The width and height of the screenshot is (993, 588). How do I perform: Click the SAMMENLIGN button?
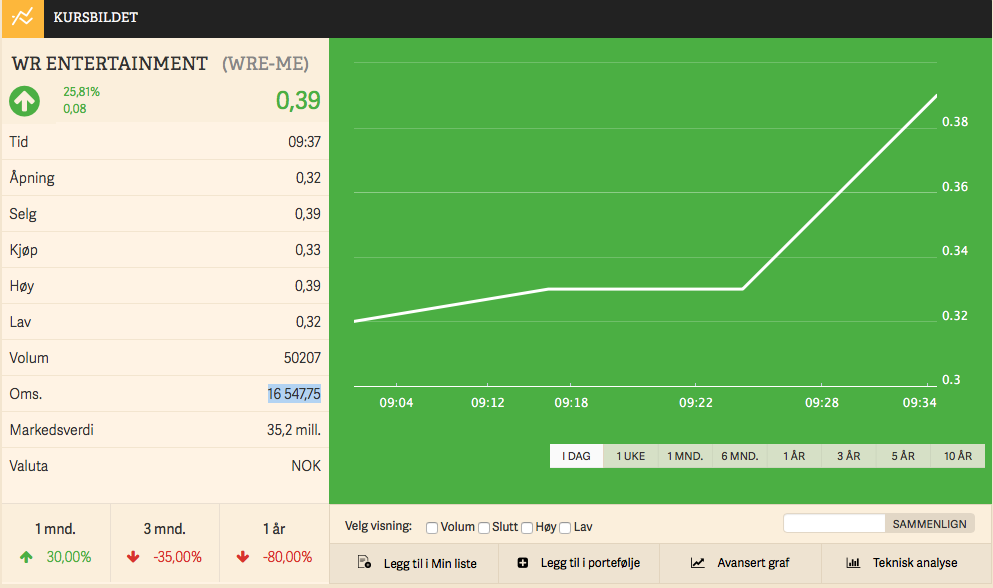(930, 524)
